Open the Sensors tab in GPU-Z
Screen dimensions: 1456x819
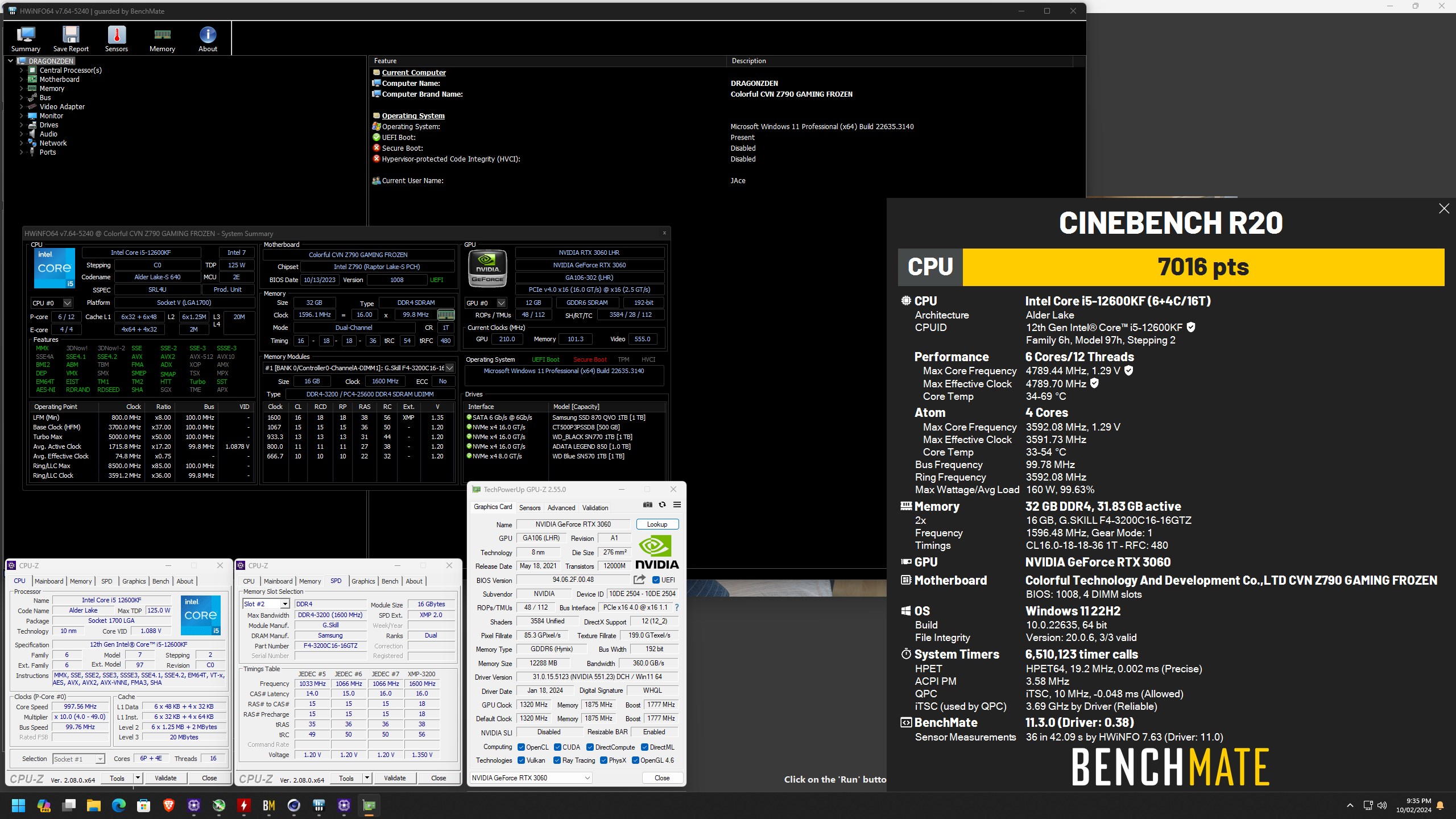[530, 508]
